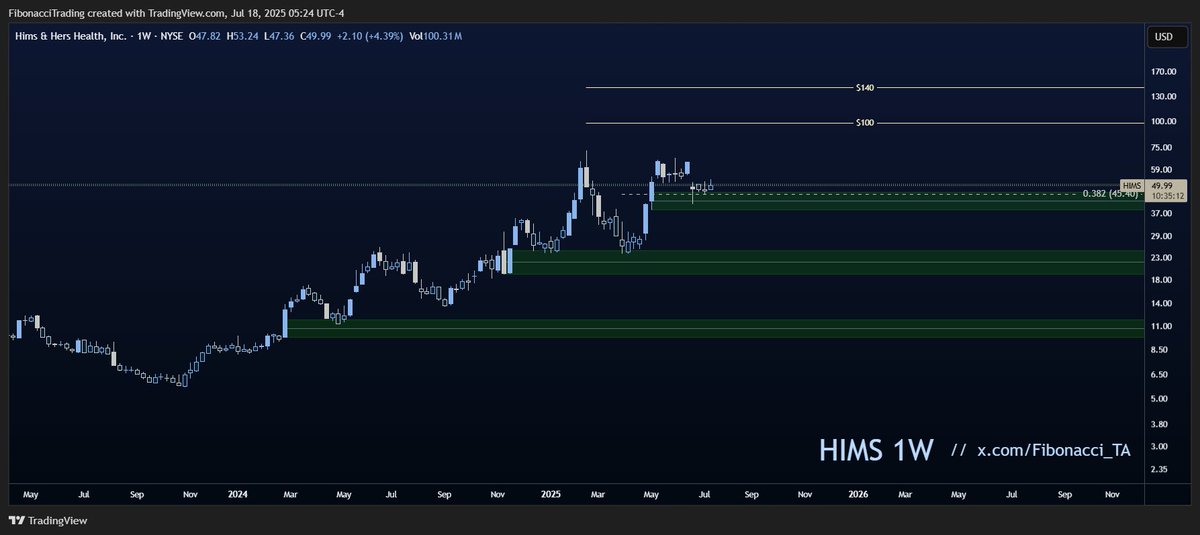1200x535 pixels.
Task: Click the 5.00 price axis label
Action: [1159, 399]
